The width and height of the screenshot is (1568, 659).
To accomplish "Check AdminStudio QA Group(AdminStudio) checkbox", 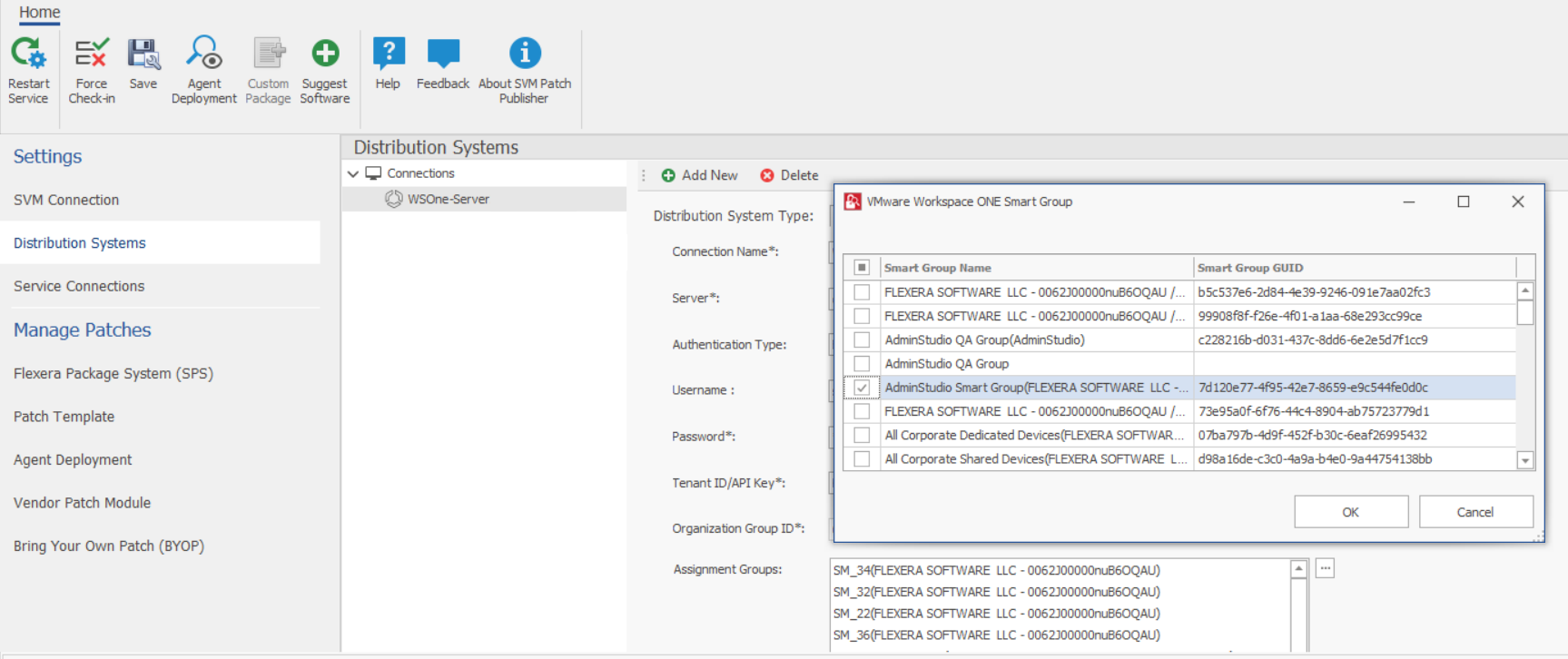I will click(862, 339).
